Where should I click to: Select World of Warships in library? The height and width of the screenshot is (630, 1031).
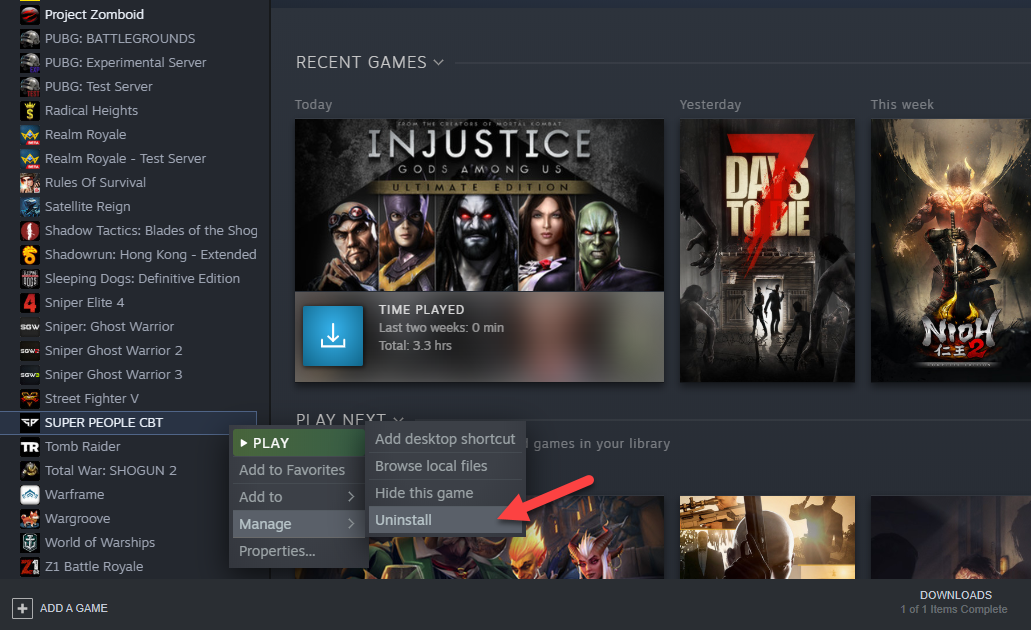100,543
